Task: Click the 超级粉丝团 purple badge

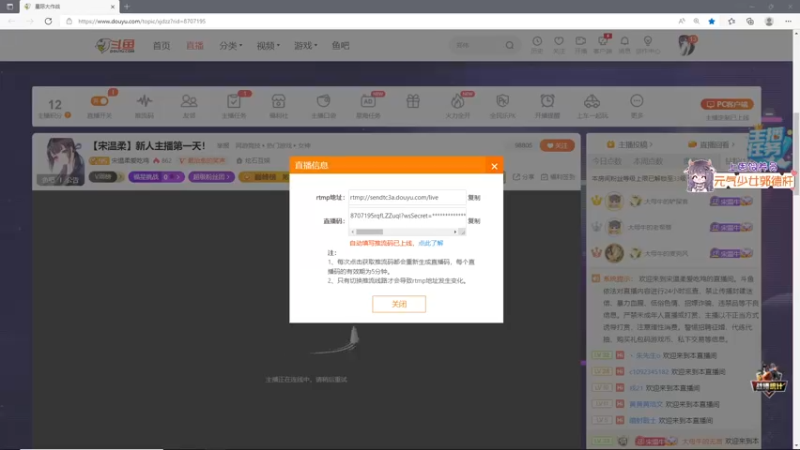Action: point(211,177)
